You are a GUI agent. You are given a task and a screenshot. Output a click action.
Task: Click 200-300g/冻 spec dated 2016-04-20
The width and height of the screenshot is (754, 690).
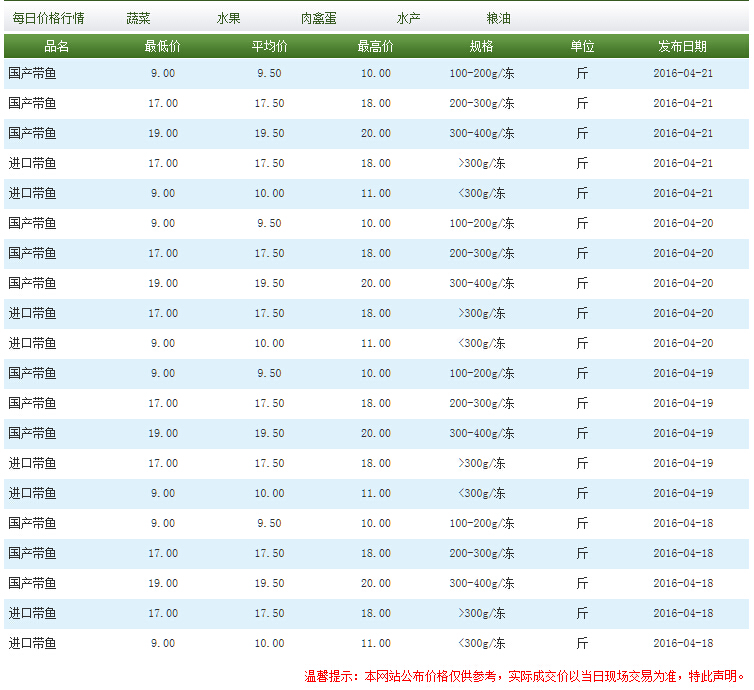[x=482, y=253]
